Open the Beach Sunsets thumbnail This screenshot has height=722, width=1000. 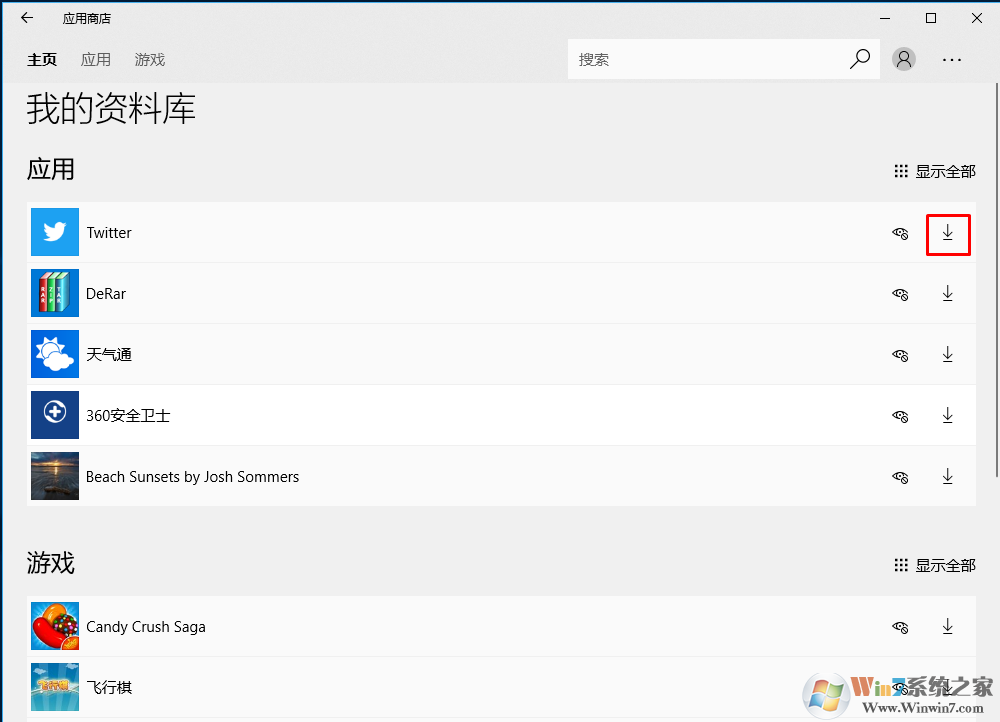[x=55, y=476]
